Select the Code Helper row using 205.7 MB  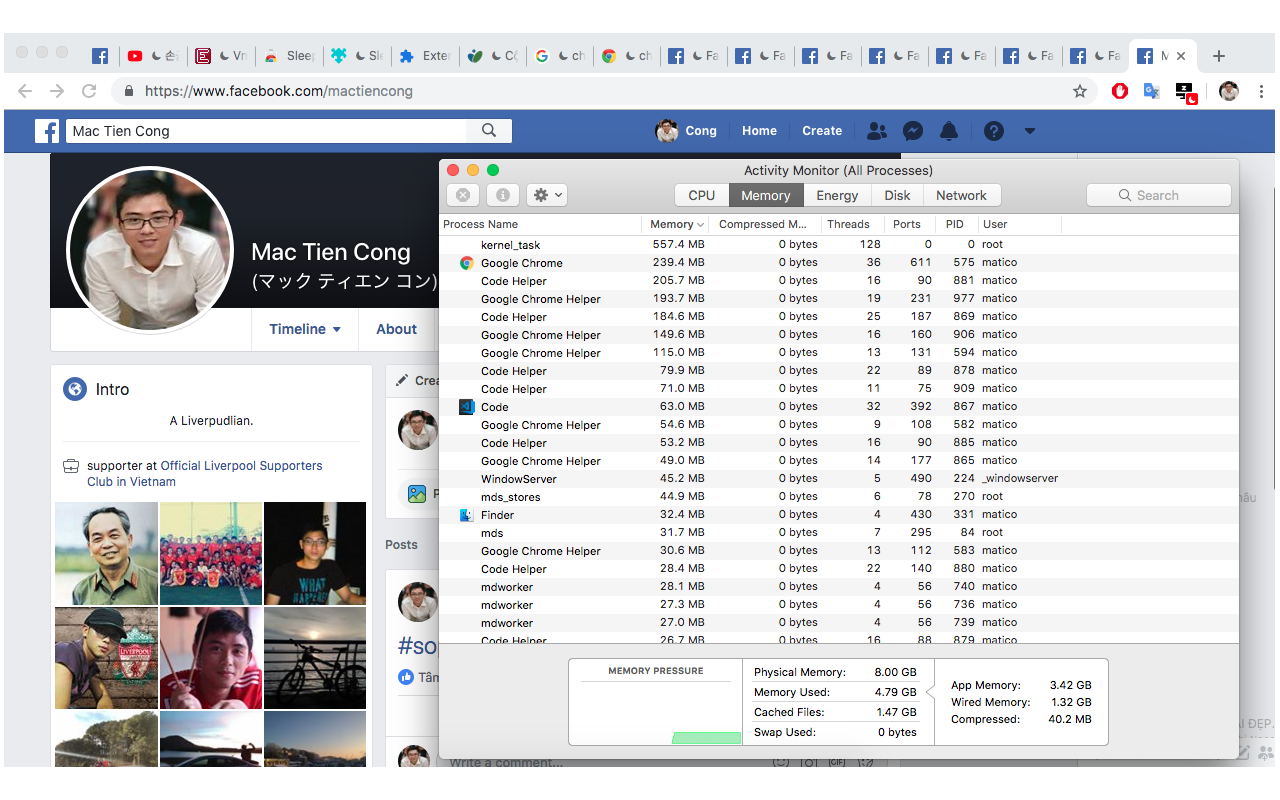pos(839,281)
